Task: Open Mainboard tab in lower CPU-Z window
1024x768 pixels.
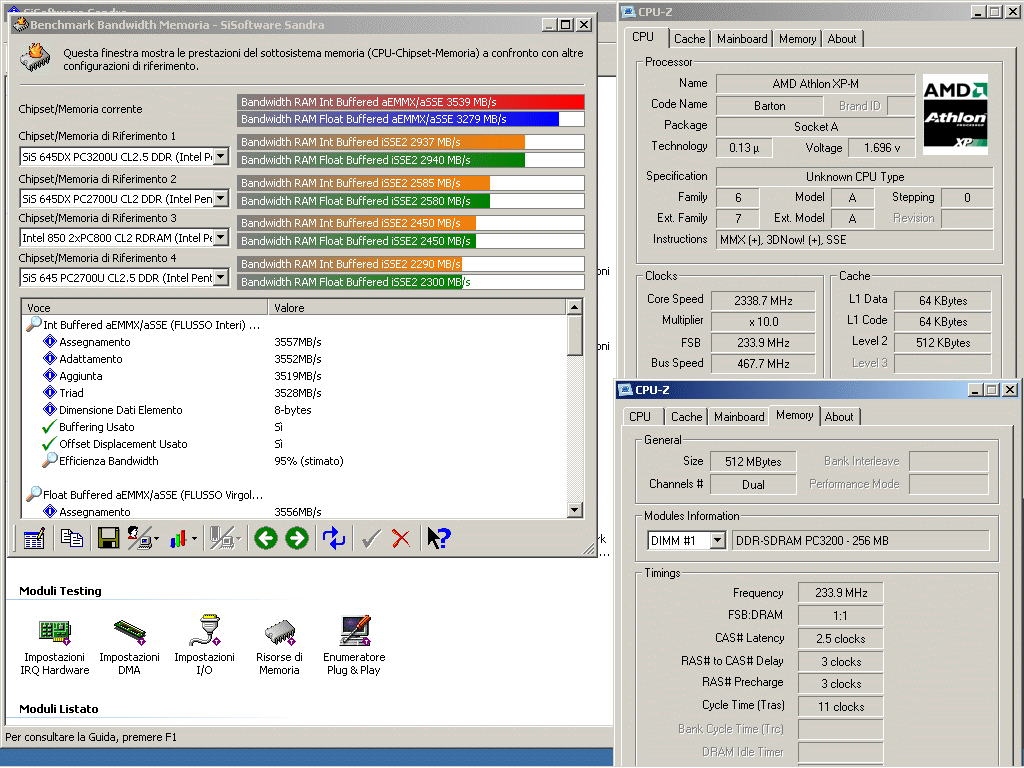Action: click(739, 417)
